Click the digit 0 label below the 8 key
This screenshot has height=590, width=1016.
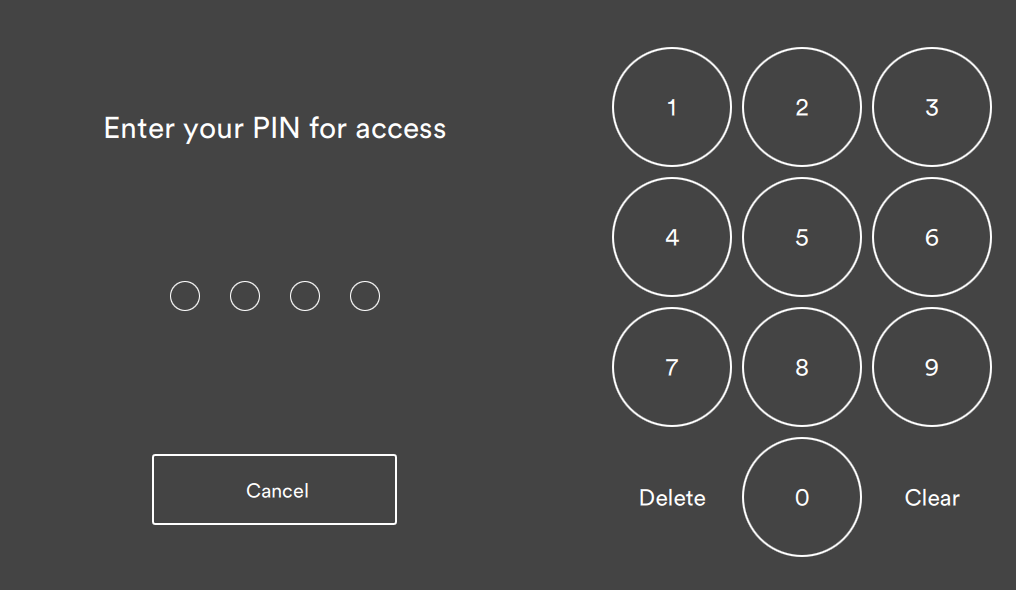point(802,497)
